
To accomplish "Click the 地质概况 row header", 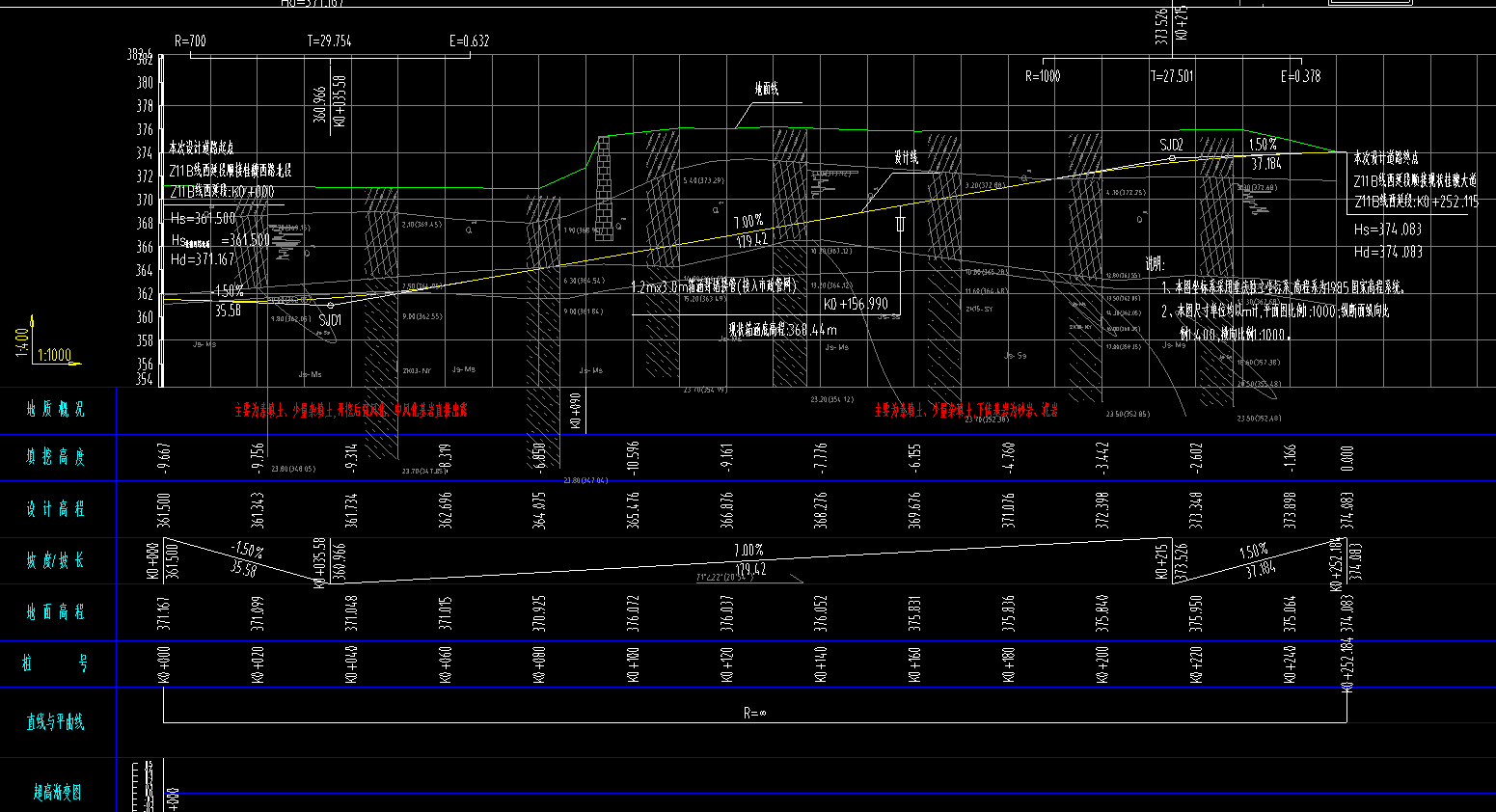I will click(x=56, y=410).
